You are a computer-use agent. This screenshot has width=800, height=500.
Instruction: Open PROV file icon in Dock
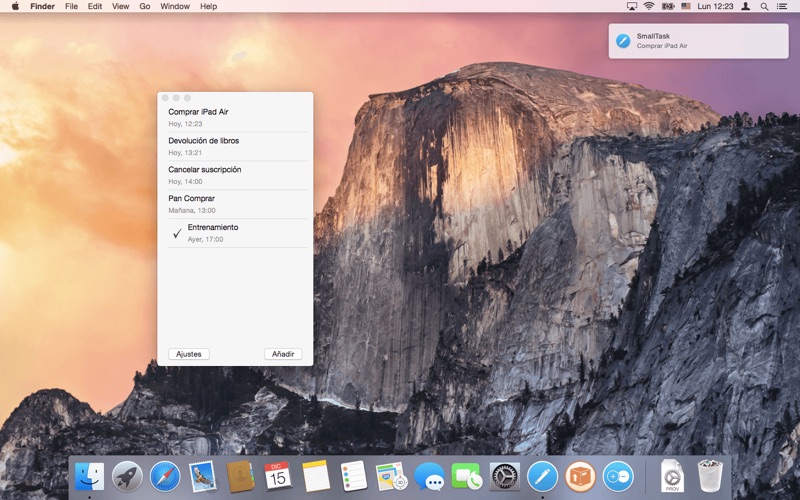[x=672, y=477]
